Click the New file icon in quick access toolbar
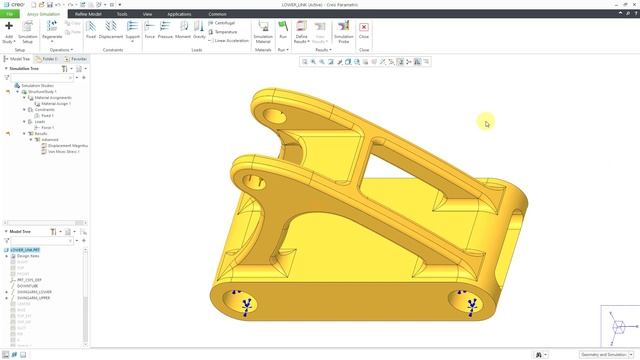The image size is (640, 360). (34, 4)
